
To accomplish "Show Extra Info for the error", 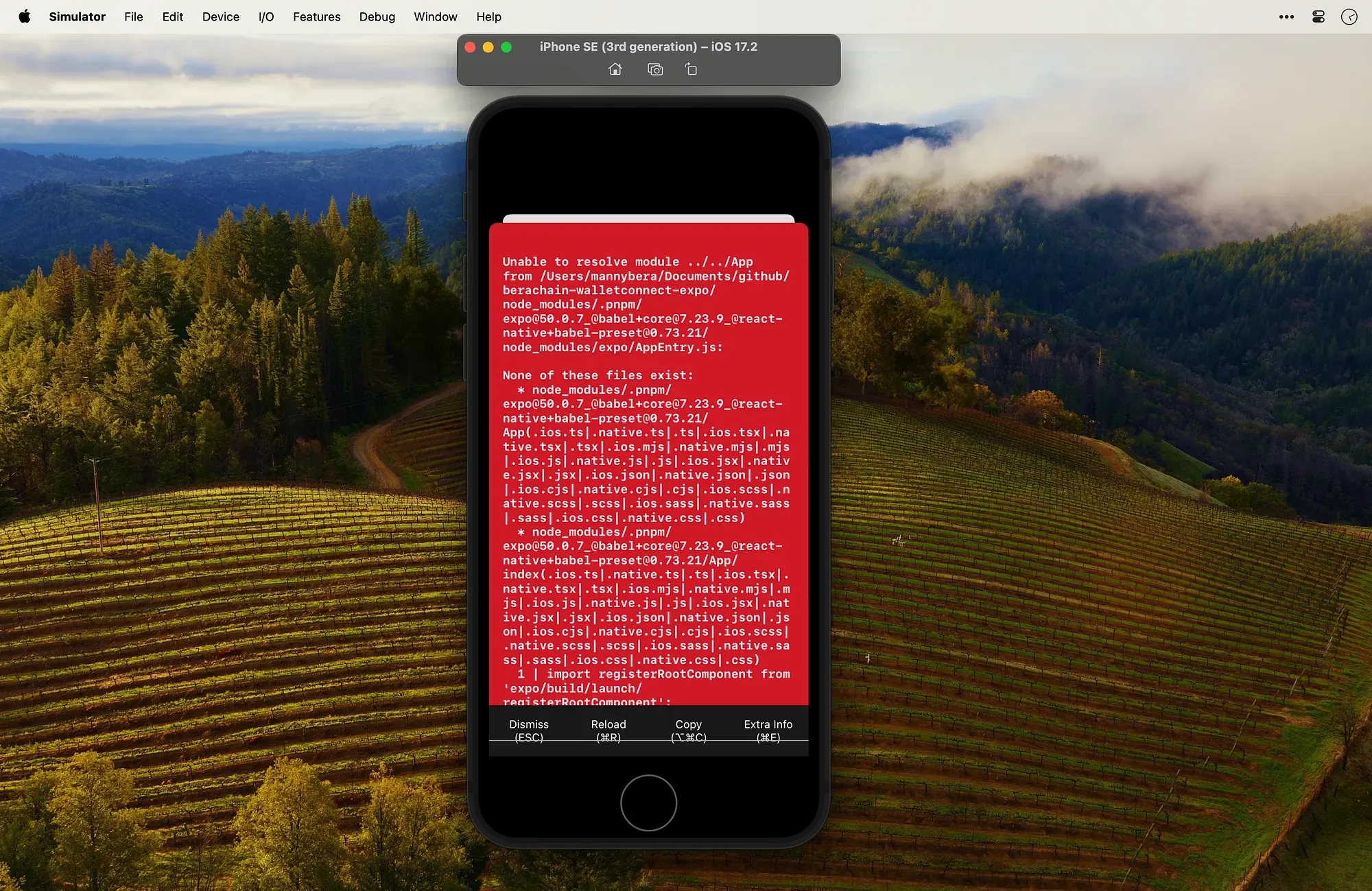I will tap(768, 730).
